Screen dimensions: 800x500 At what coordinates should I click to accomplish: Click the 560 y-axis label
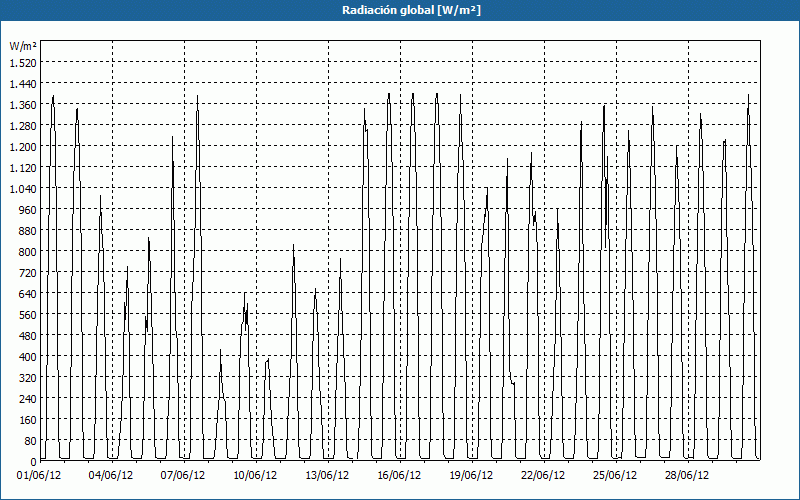click(28, 315)
